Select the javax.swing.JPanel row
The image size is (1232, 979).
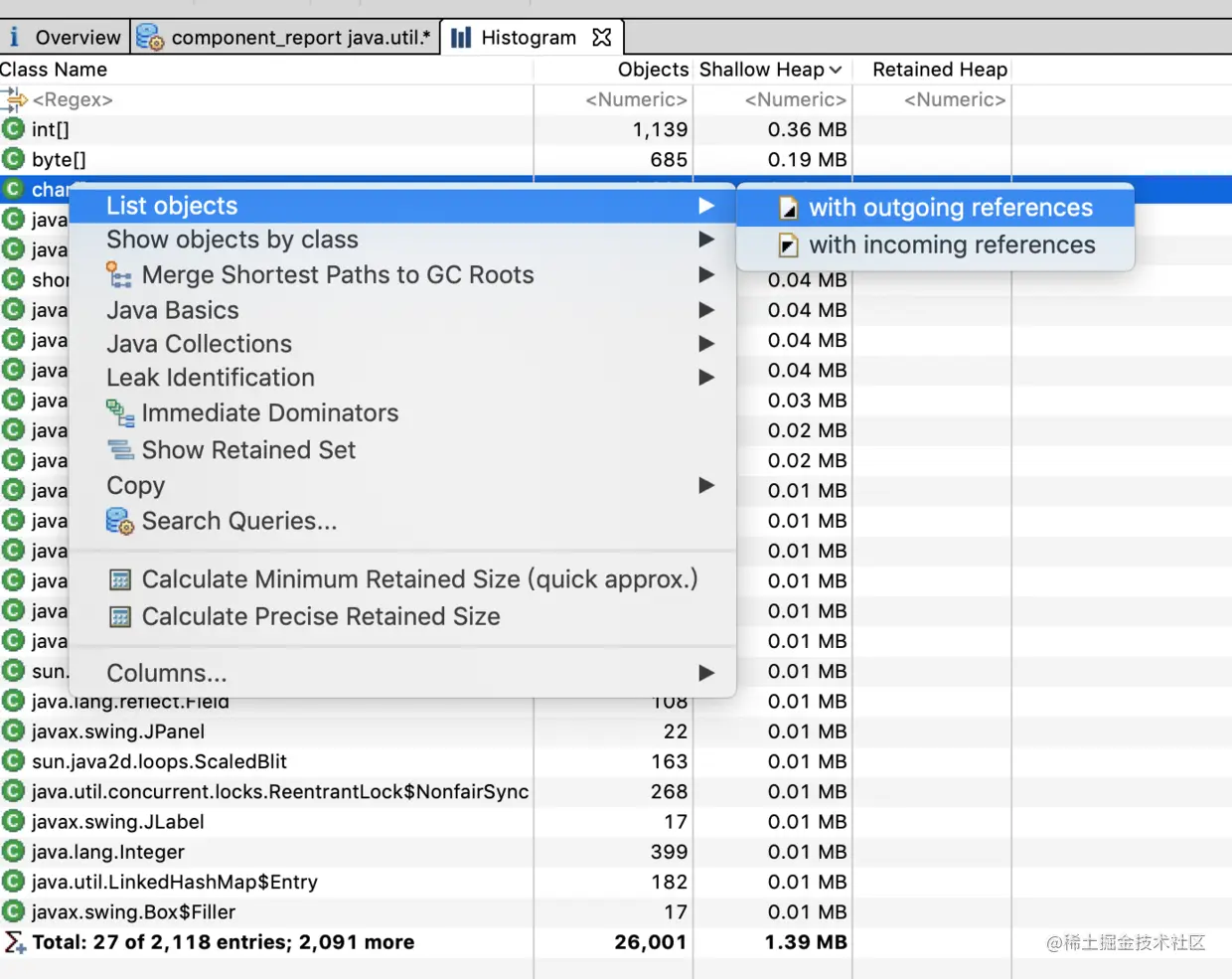616,732
